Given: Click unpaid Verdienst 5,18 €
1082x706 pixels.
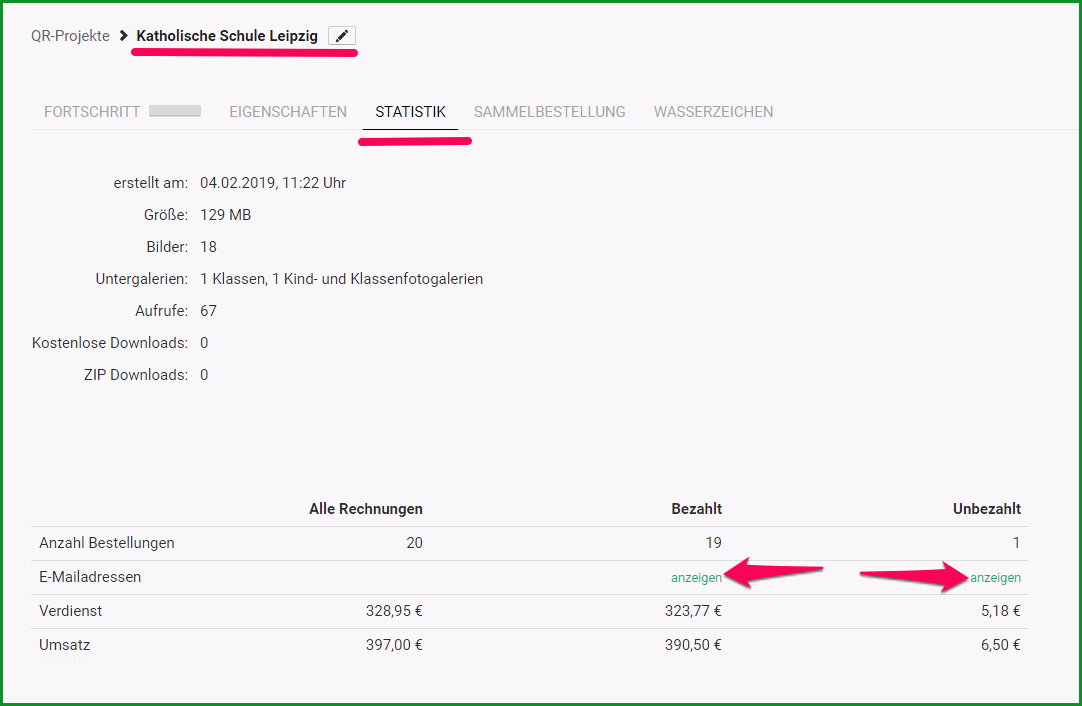Looking at the screenshot, I should pos(1001,611).
